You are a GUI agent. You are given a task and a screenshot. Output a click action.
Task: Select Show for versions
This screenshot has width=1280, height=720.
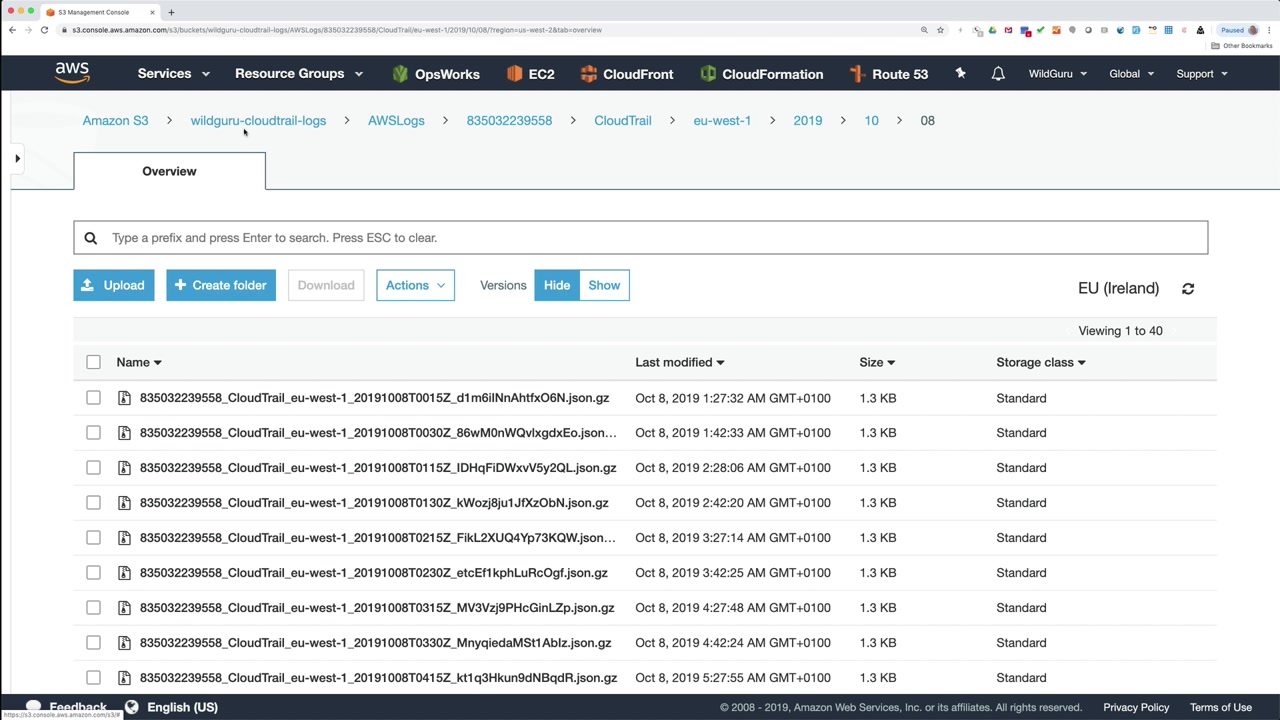tap(604, 285)
